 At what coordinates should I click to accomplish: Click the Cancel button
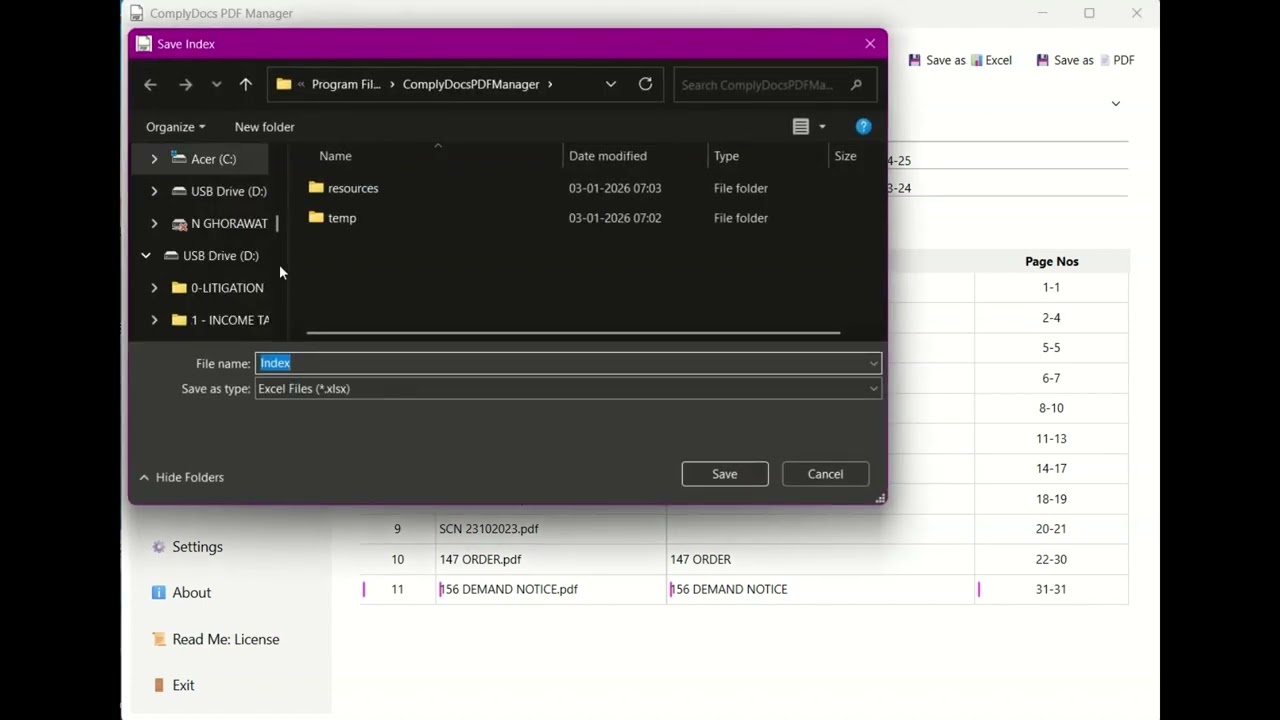coord(825,474)
